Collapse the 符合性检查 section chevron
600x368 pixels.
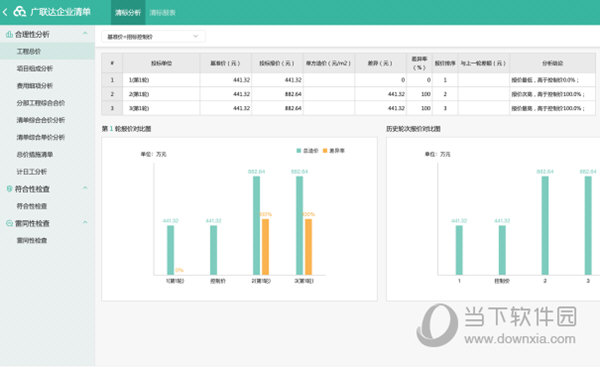(85, 188)
